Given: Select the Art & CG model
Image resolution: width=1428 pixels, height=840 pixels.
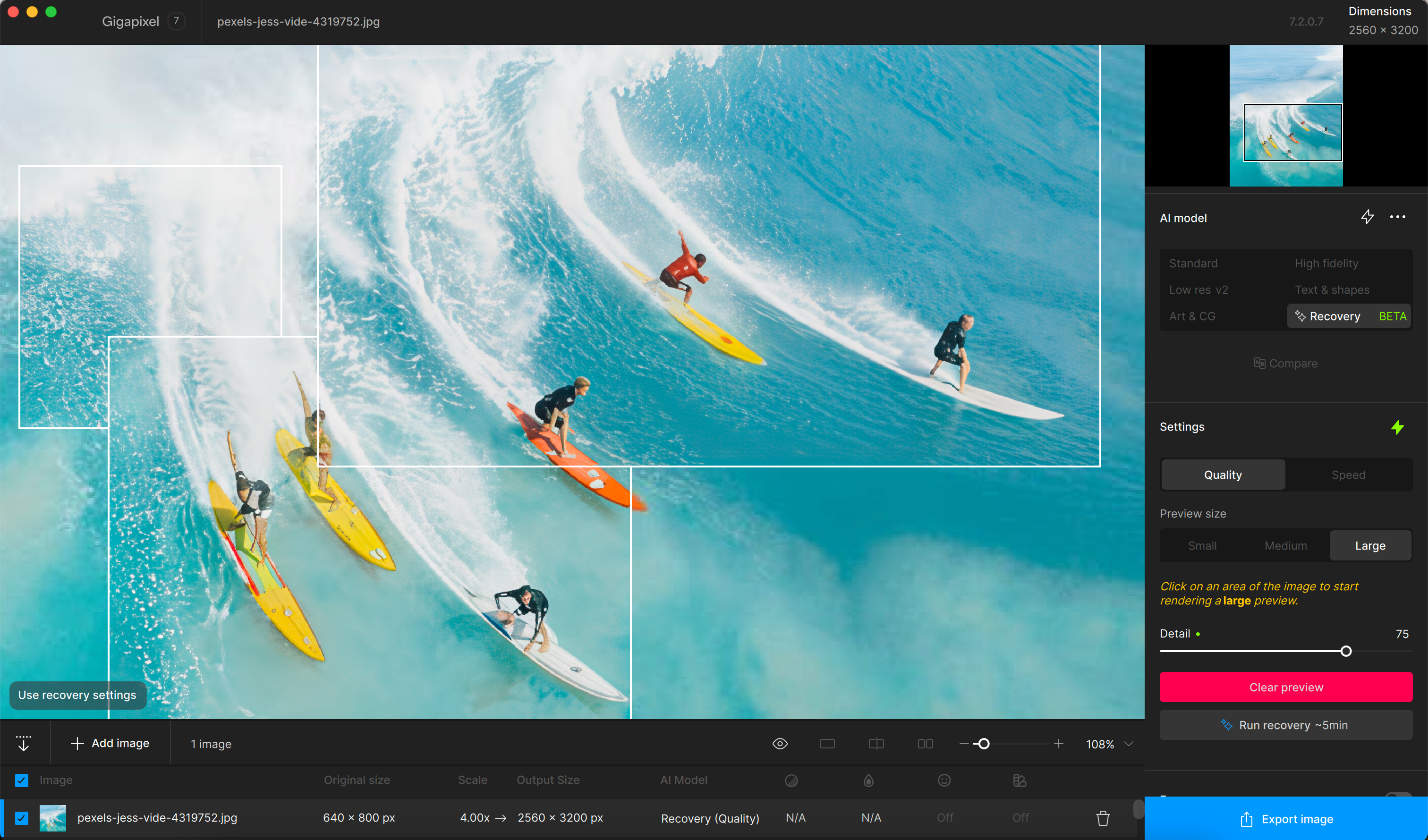Looking at the screenshot, I should (1192, 316).
